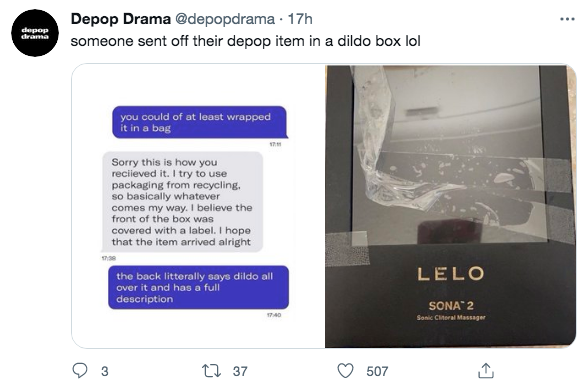
Task: Visit the @depopdrama handle link
Action: 225,19
